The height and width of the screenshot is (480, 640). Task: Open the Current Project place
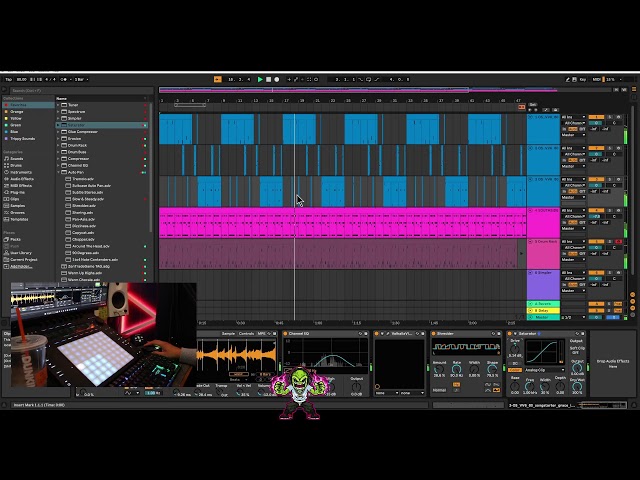tap(28, 260)
